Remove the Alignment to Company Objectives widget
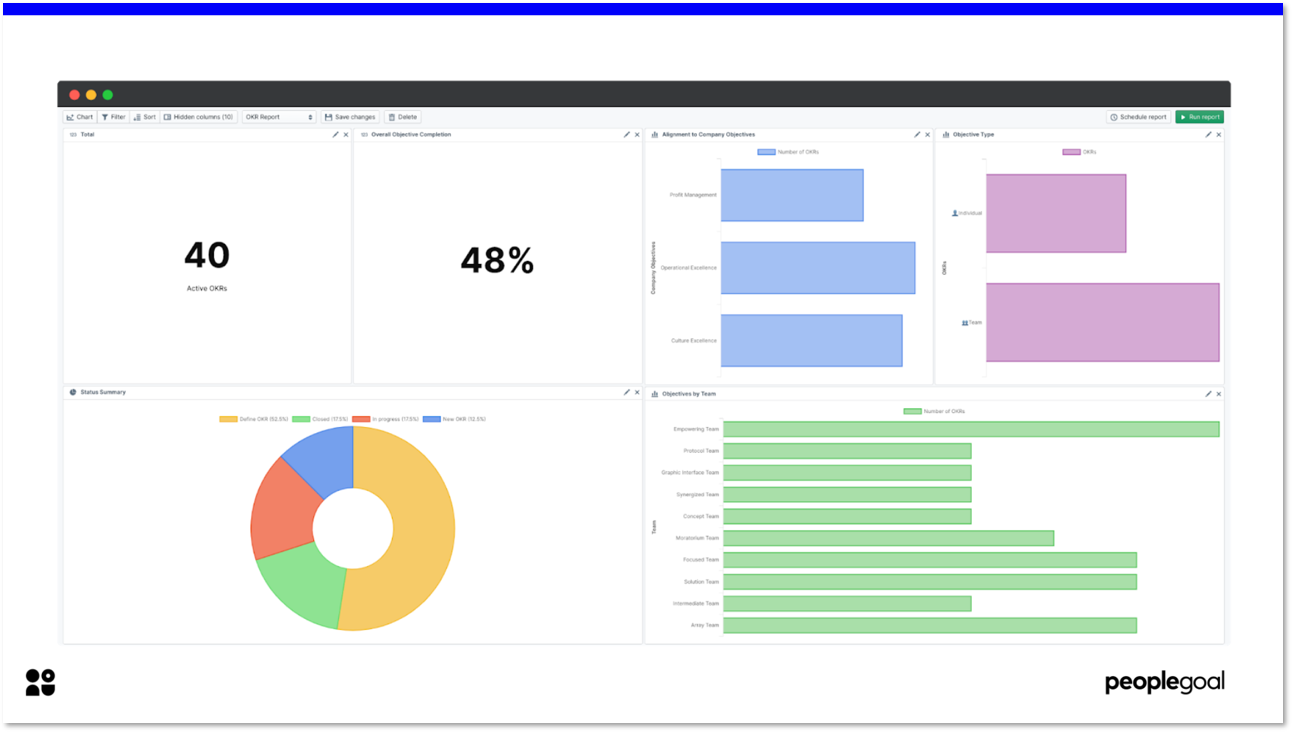 [x=927, y=134]
